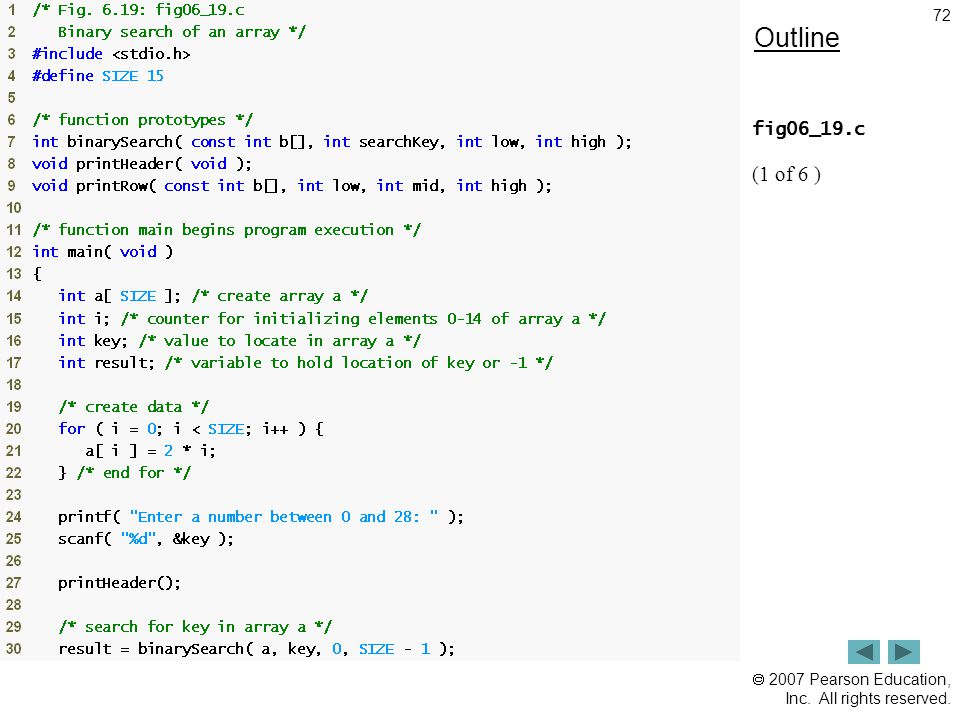Click "int main( void )" declaration
This screenshot has height=720, width=960.
[x=103, y=252]
